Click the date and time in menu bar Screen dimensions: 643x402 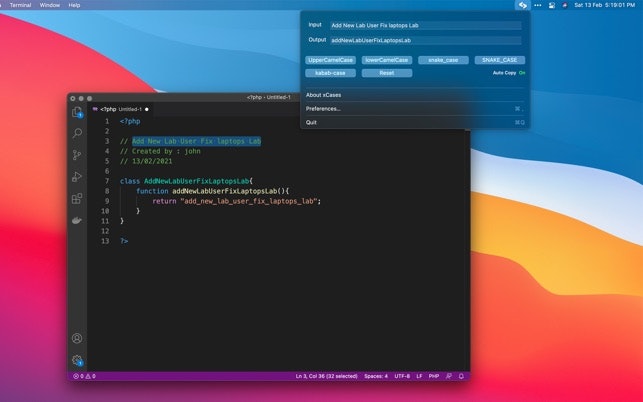[604, 5]
